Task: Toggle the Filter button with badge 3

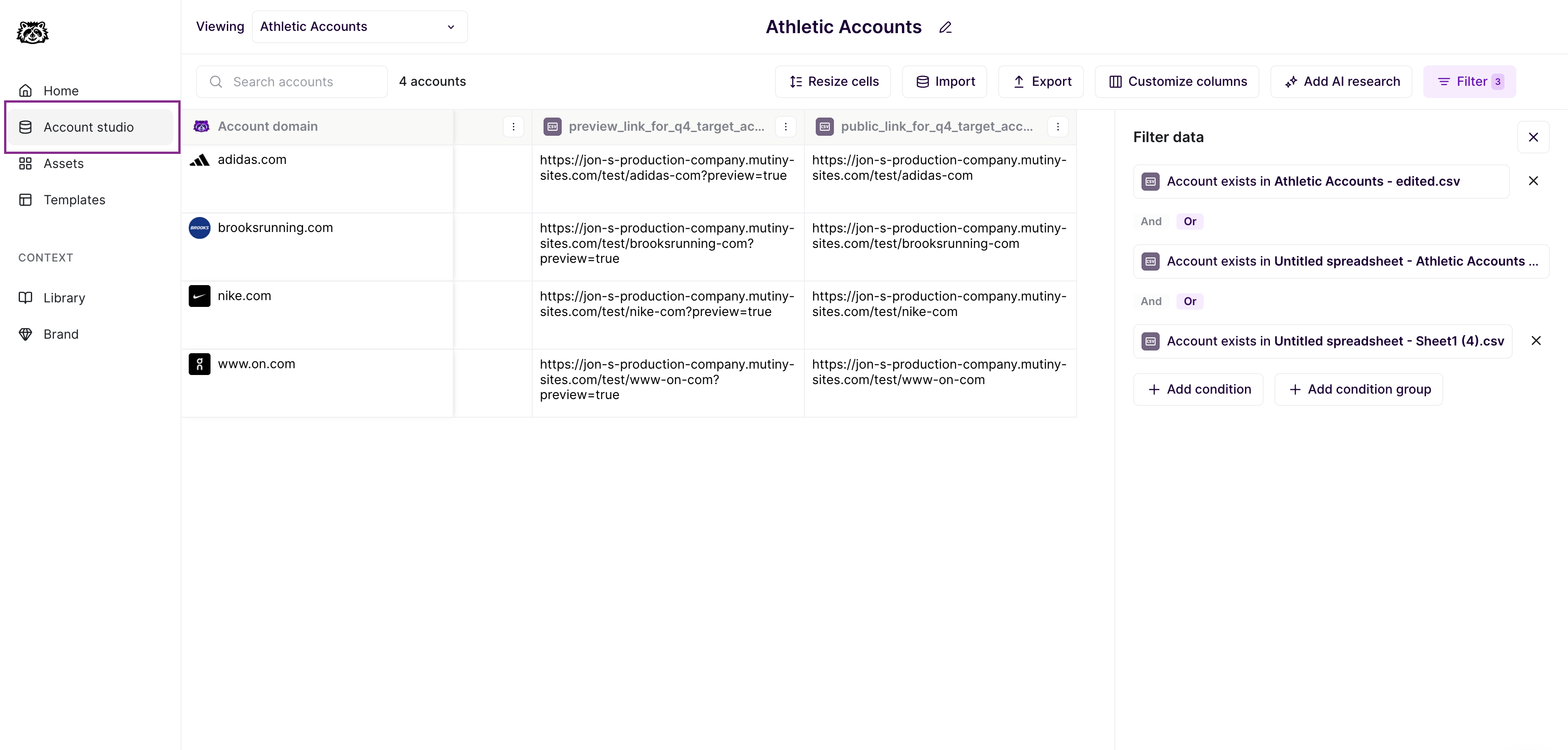Action: [1469, 82]
